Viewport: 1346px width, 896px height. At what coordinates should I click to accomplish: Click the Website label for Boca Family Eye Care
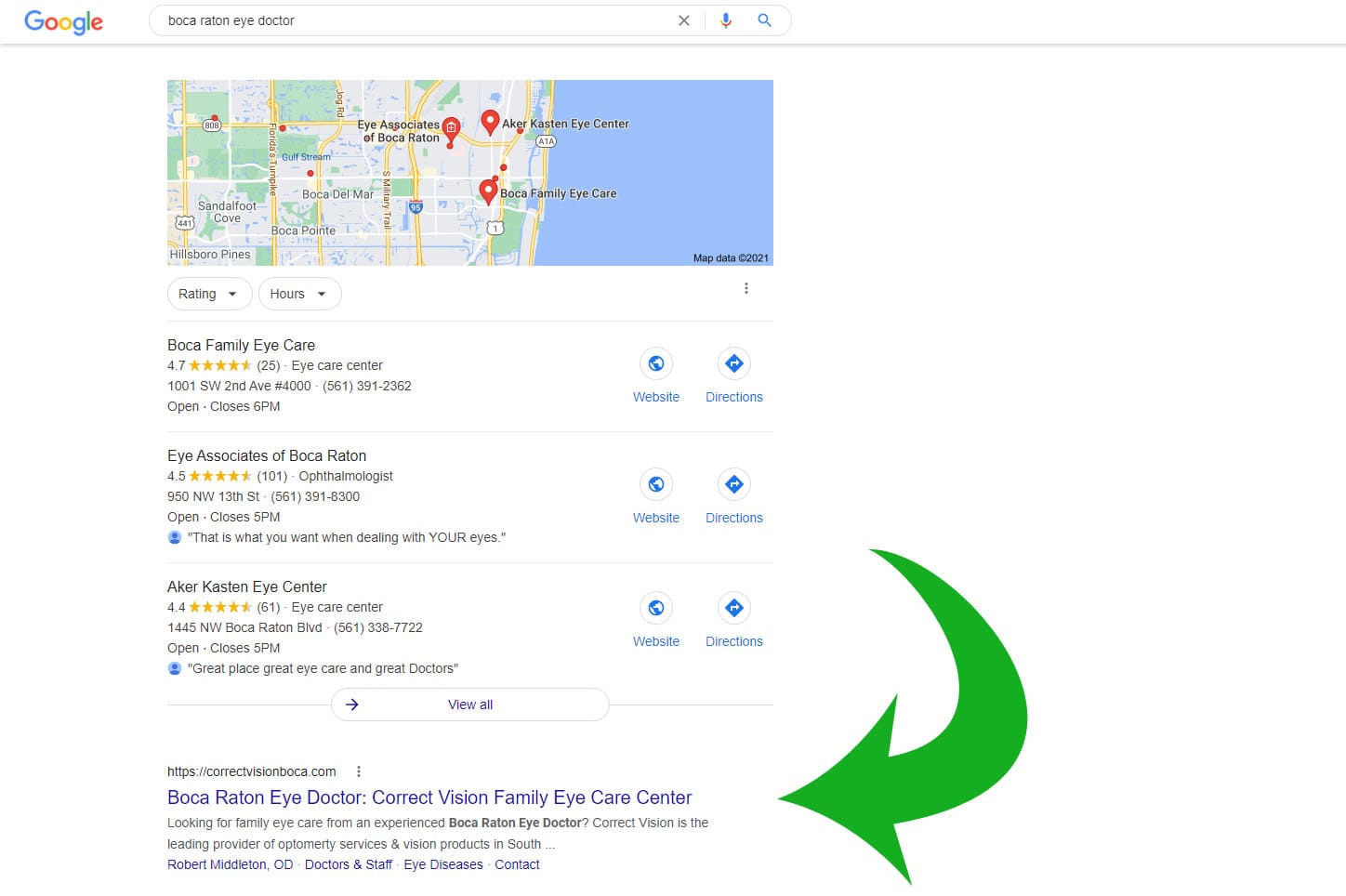coord(656,397)
